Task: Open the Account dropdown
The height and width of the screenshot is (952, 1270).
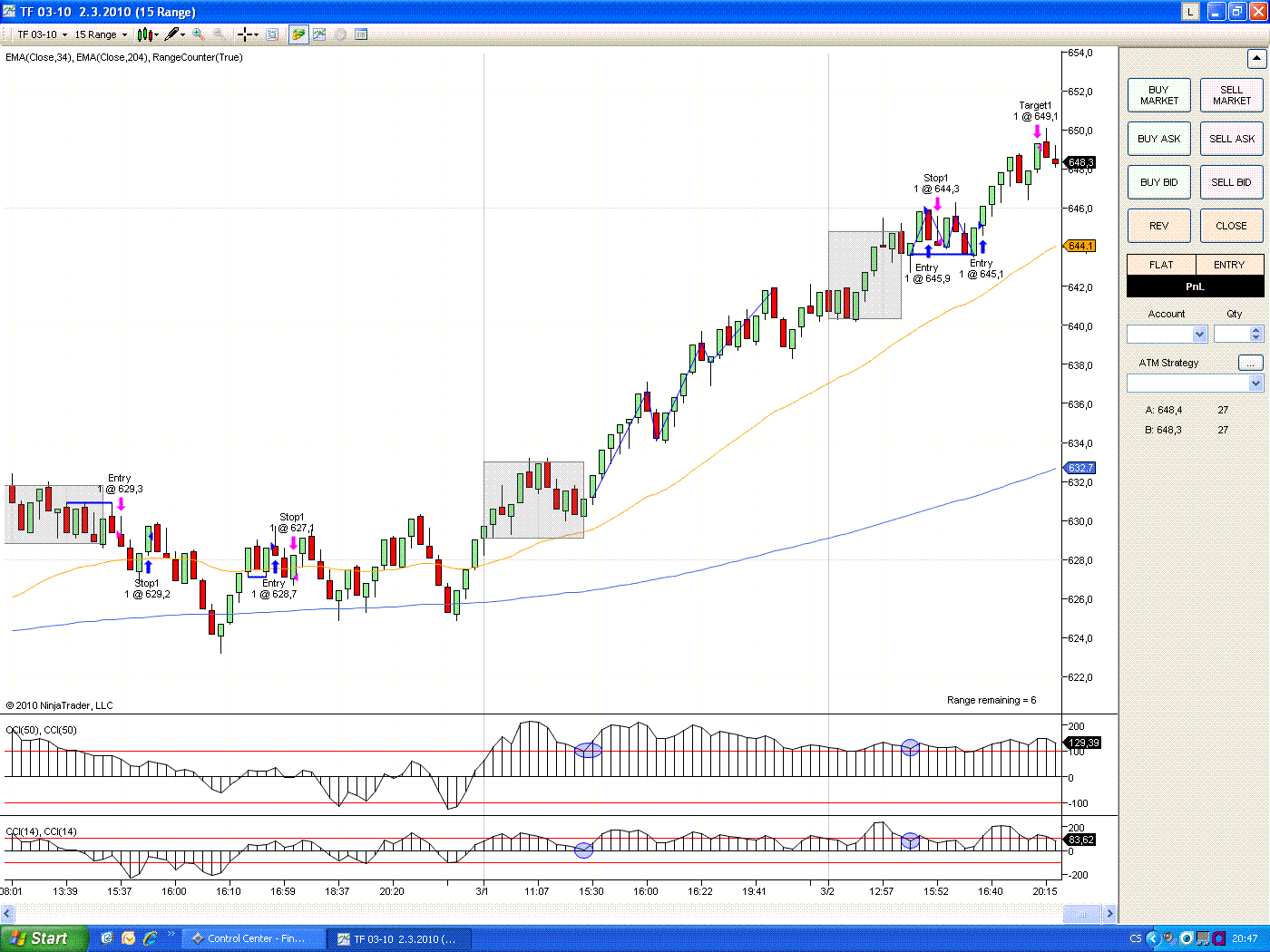Action: [1167, 334]
